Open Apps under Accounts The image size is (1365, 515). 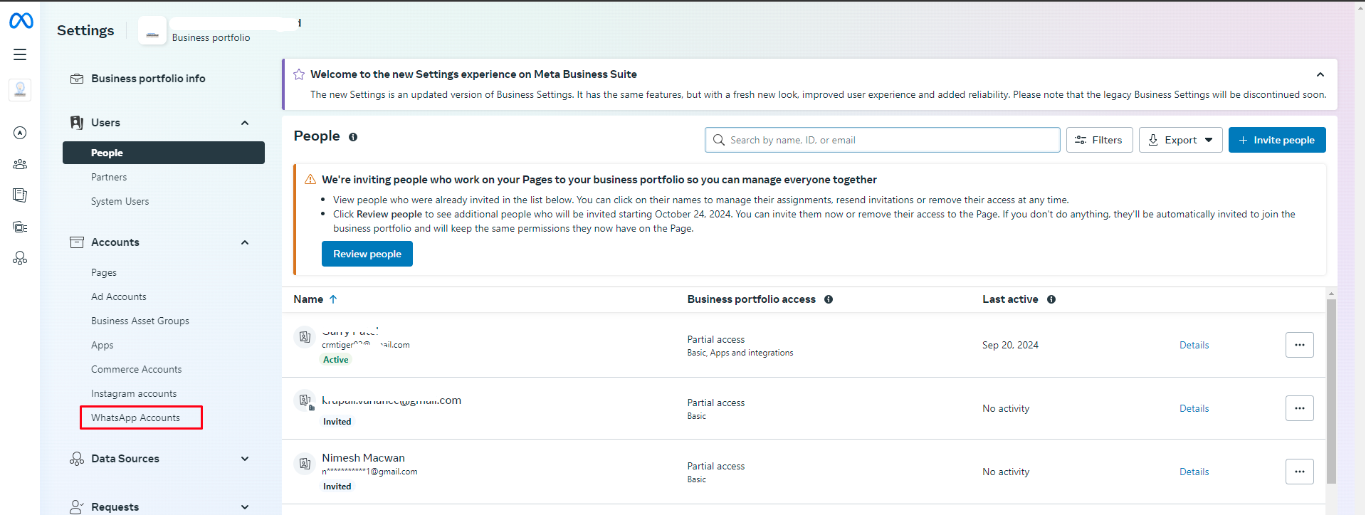point(102,345)
